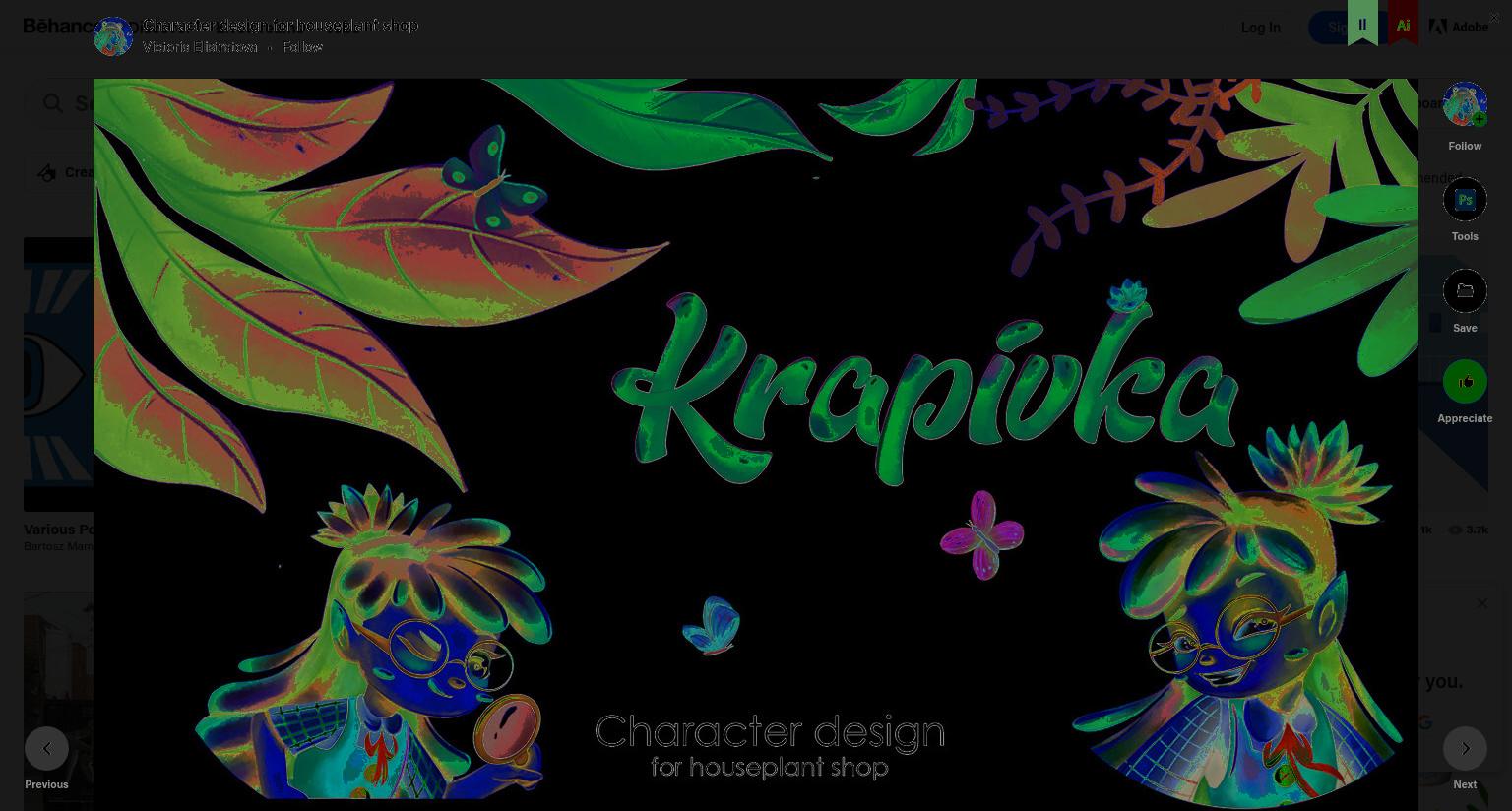Click the pause bookmark icon in the header
Image resolution: width=1512 pixels, height=811 pixels.
tap(1362, 23)
